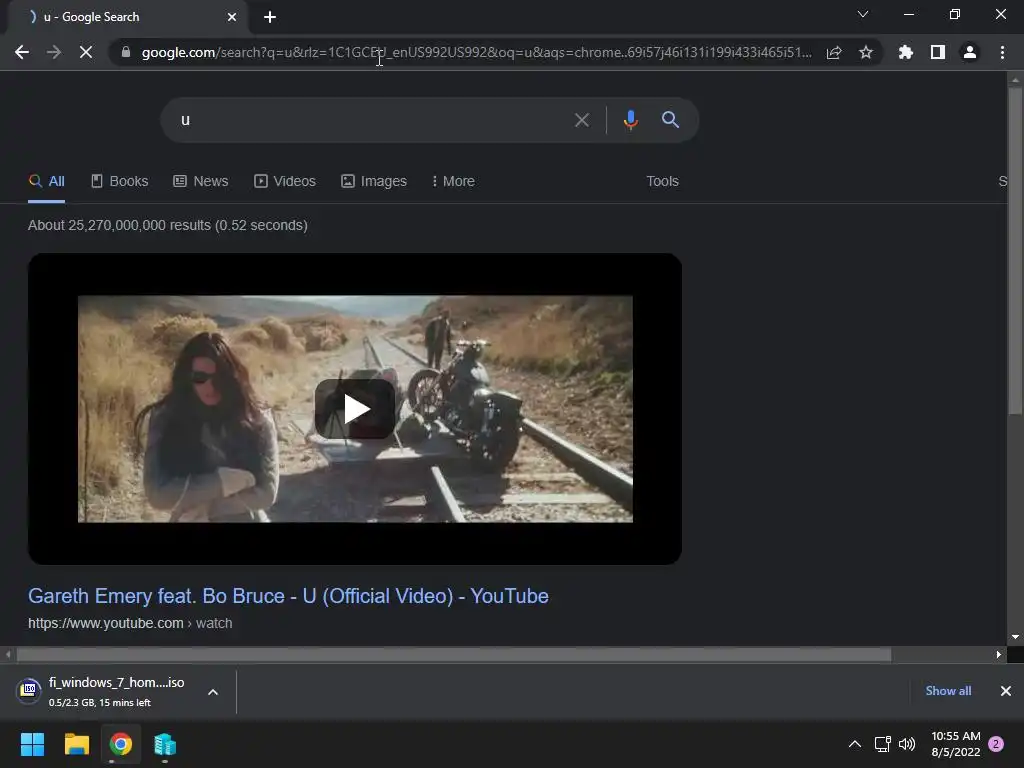Start voice search with the microphone
1024x768 pixels.
pos(630,120)
